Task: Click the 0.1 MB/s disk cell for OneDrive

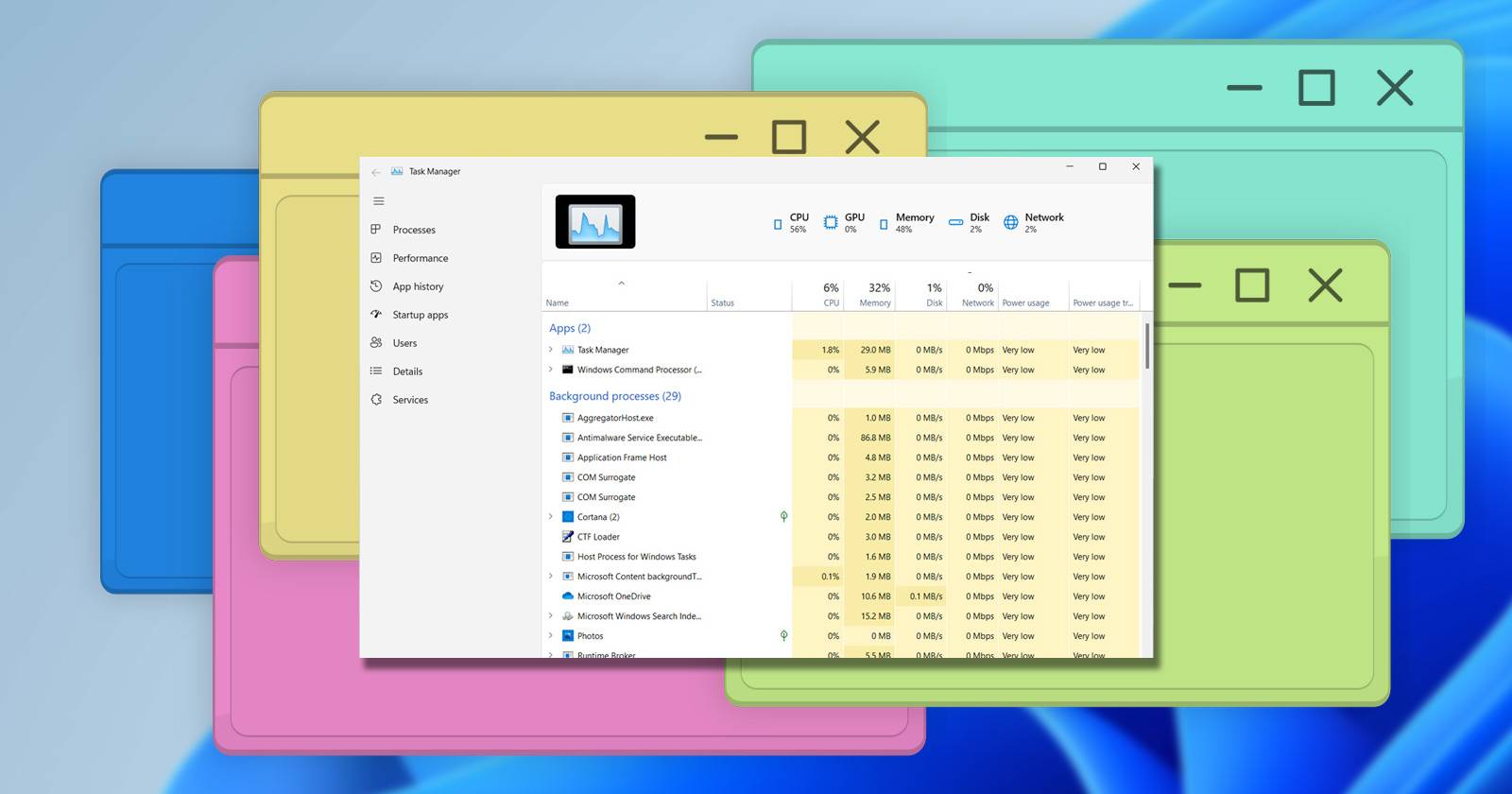Action: pyautogui.click(x=921, y=596)
